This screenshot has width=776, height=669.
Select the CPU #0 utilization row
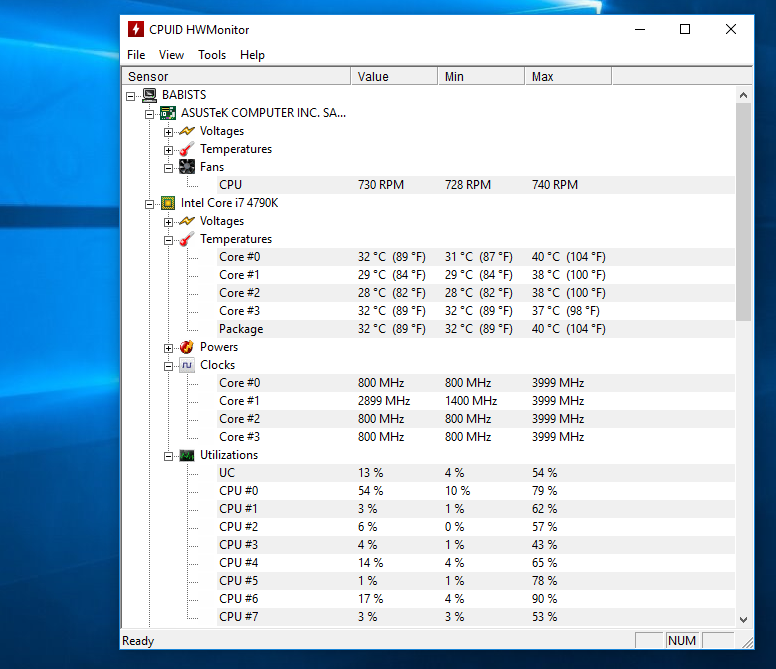476,491
